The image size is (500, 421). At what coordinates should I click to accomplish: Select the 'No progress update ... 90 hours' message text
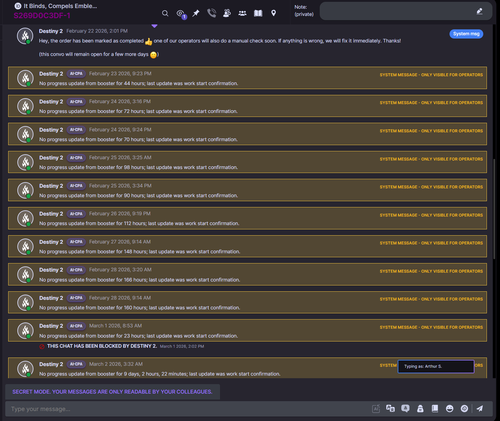(139, 195)
